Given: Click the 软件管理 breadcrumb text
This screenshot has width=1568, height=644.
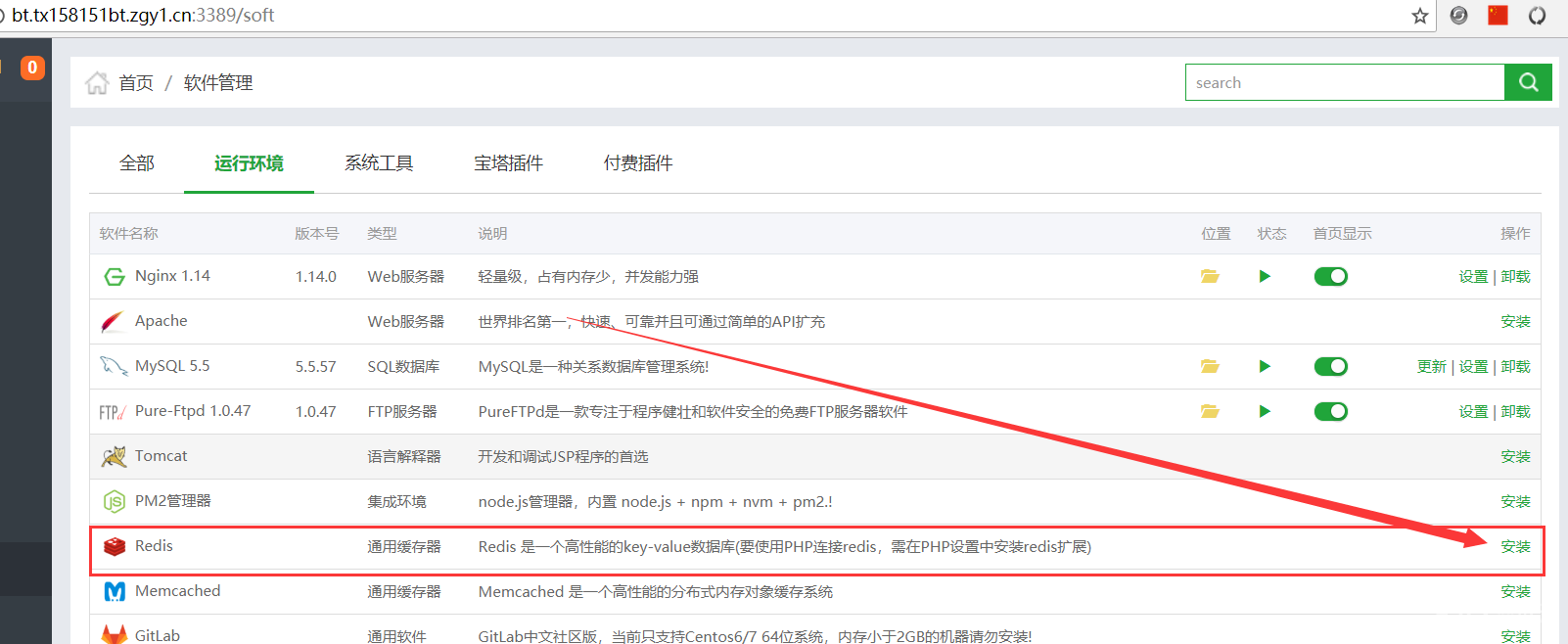Looking at the screenshot, I should (x=218, y=83).
